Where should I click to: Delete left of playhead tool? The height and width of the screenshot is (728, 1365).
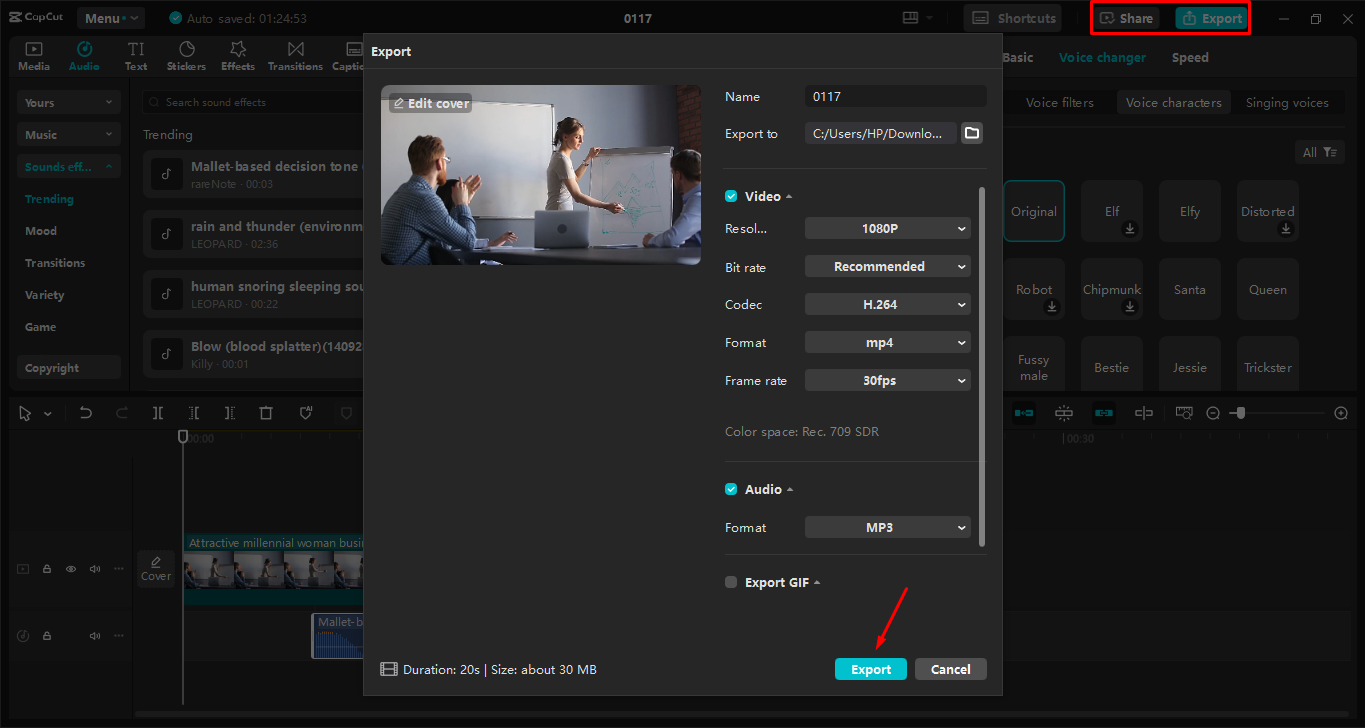194,413
